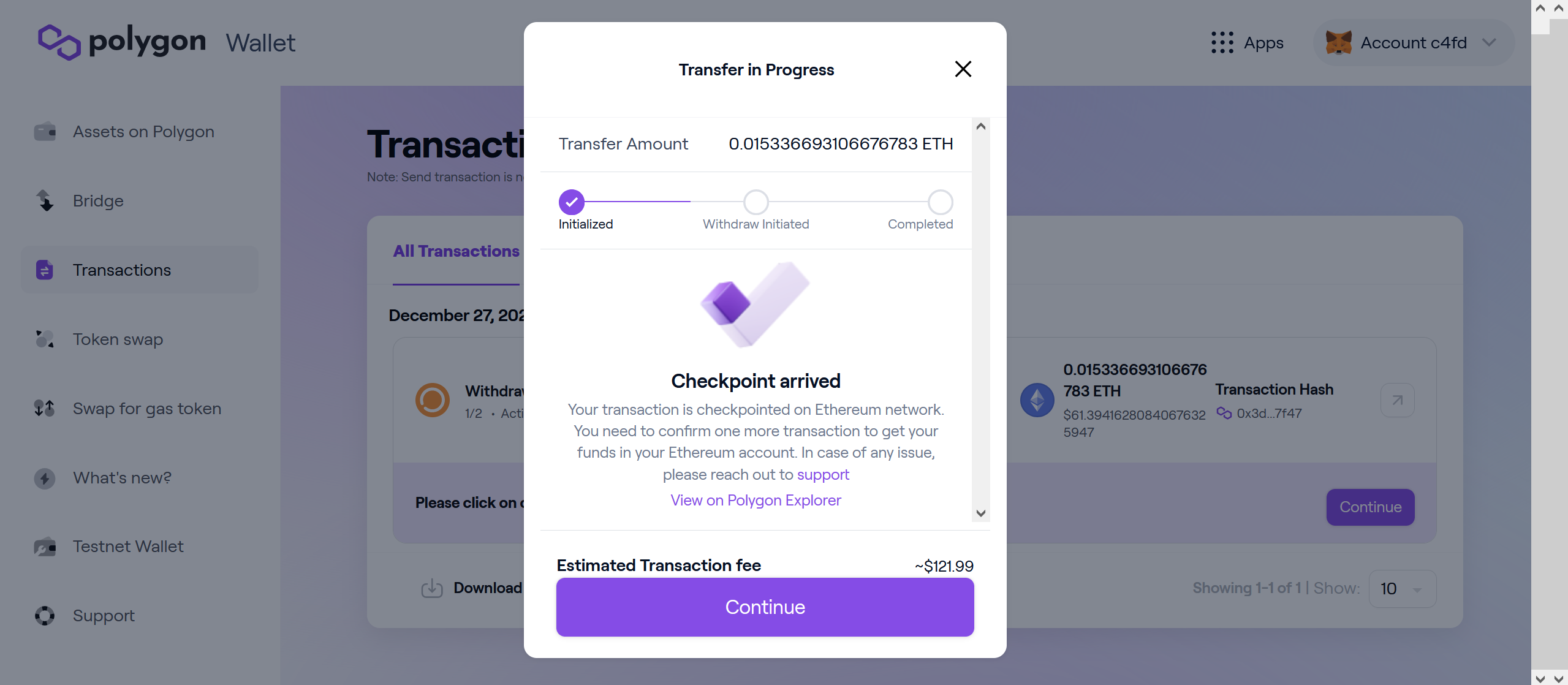Image resolution: width=1568 pixels, height=685 pixels.
Task: Open the Show 10 rows dropdown
Action: [x=1401, y=589]
